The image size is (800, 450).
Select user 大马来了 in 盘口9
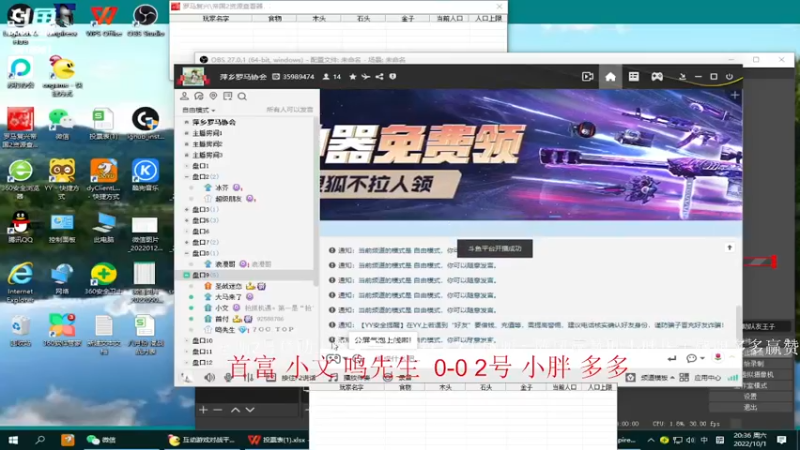click(228, 297)
